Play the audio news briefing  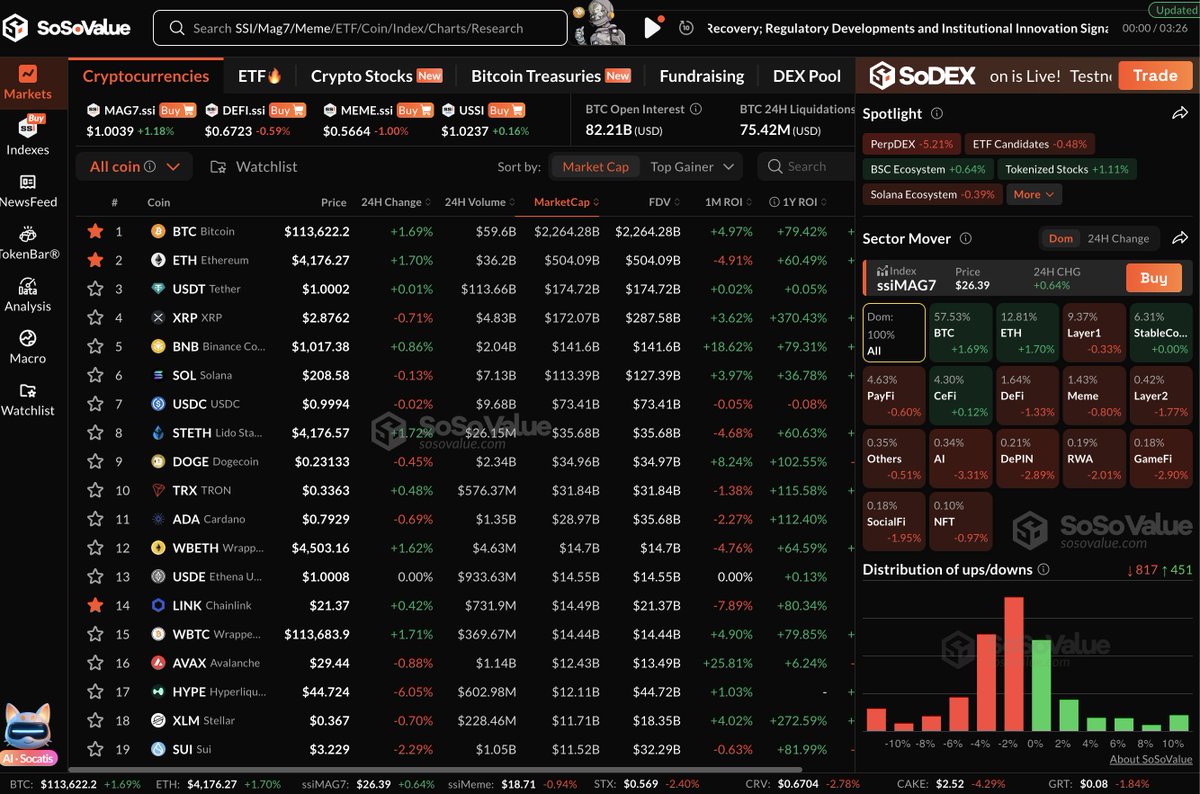coord(653,28)
